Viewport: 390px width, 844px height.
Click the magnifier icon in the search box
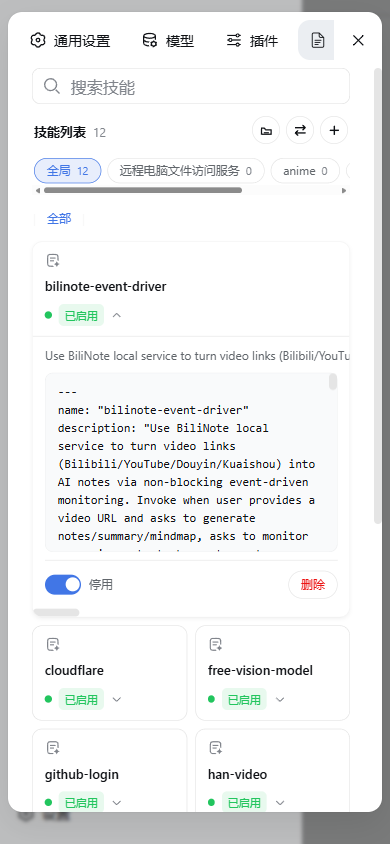tap(52, 86)
